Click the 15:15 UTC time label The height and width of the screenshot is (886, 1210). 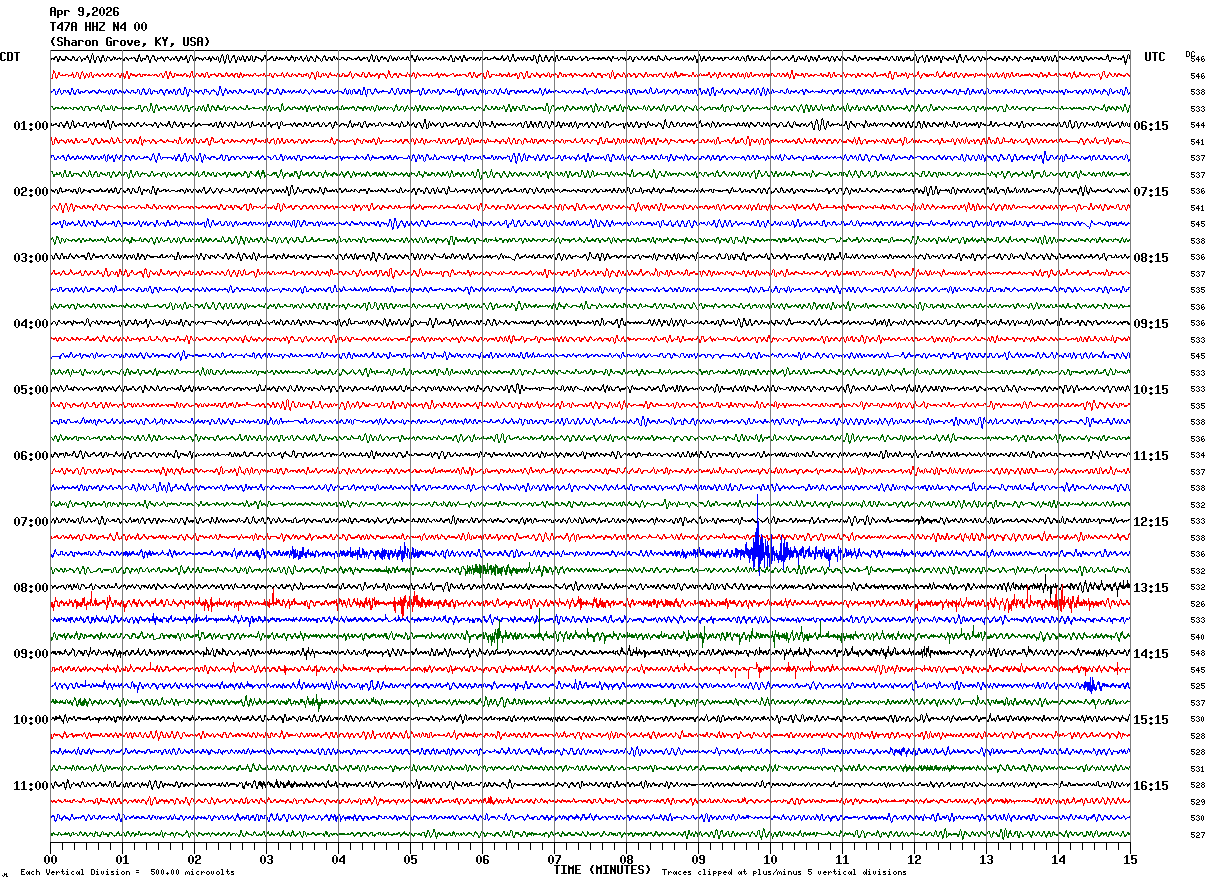pos(1151,720)
